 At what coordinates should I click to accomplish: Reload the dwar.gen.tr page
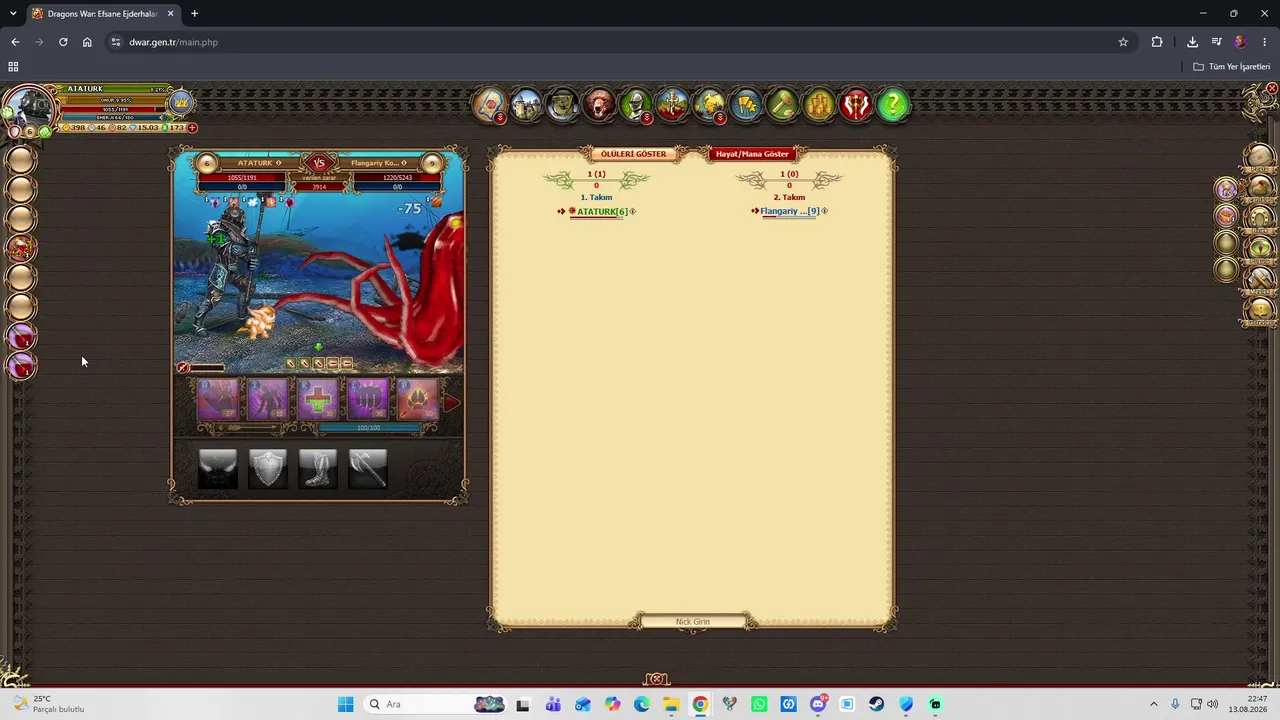click(x=63, y=42)
